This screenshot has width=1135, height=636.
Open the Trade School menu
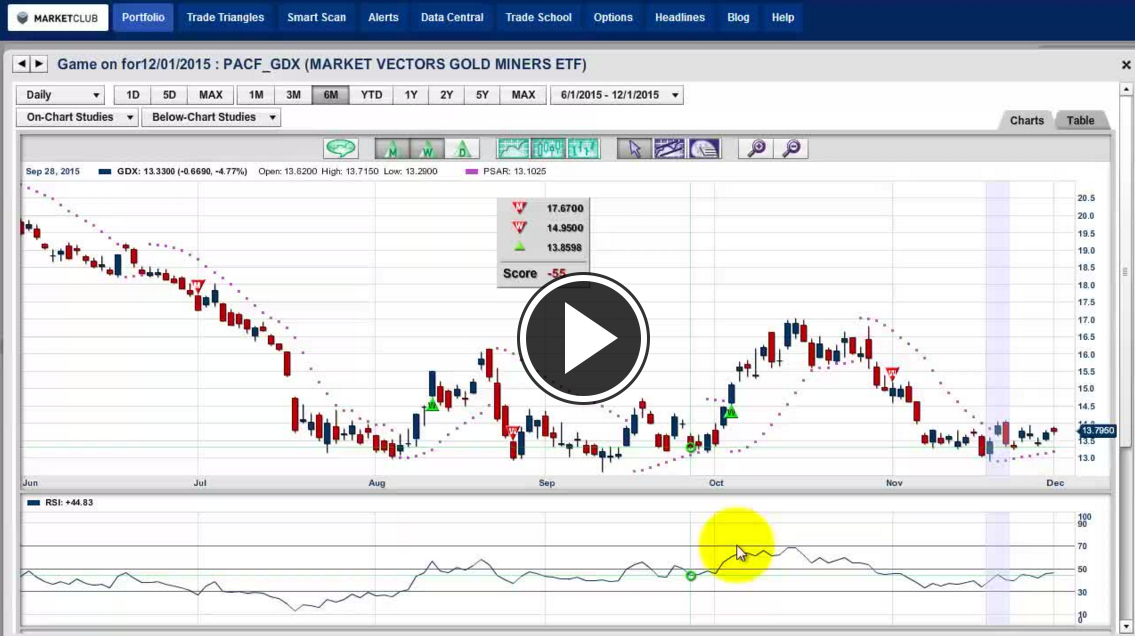tap(539, 17)
